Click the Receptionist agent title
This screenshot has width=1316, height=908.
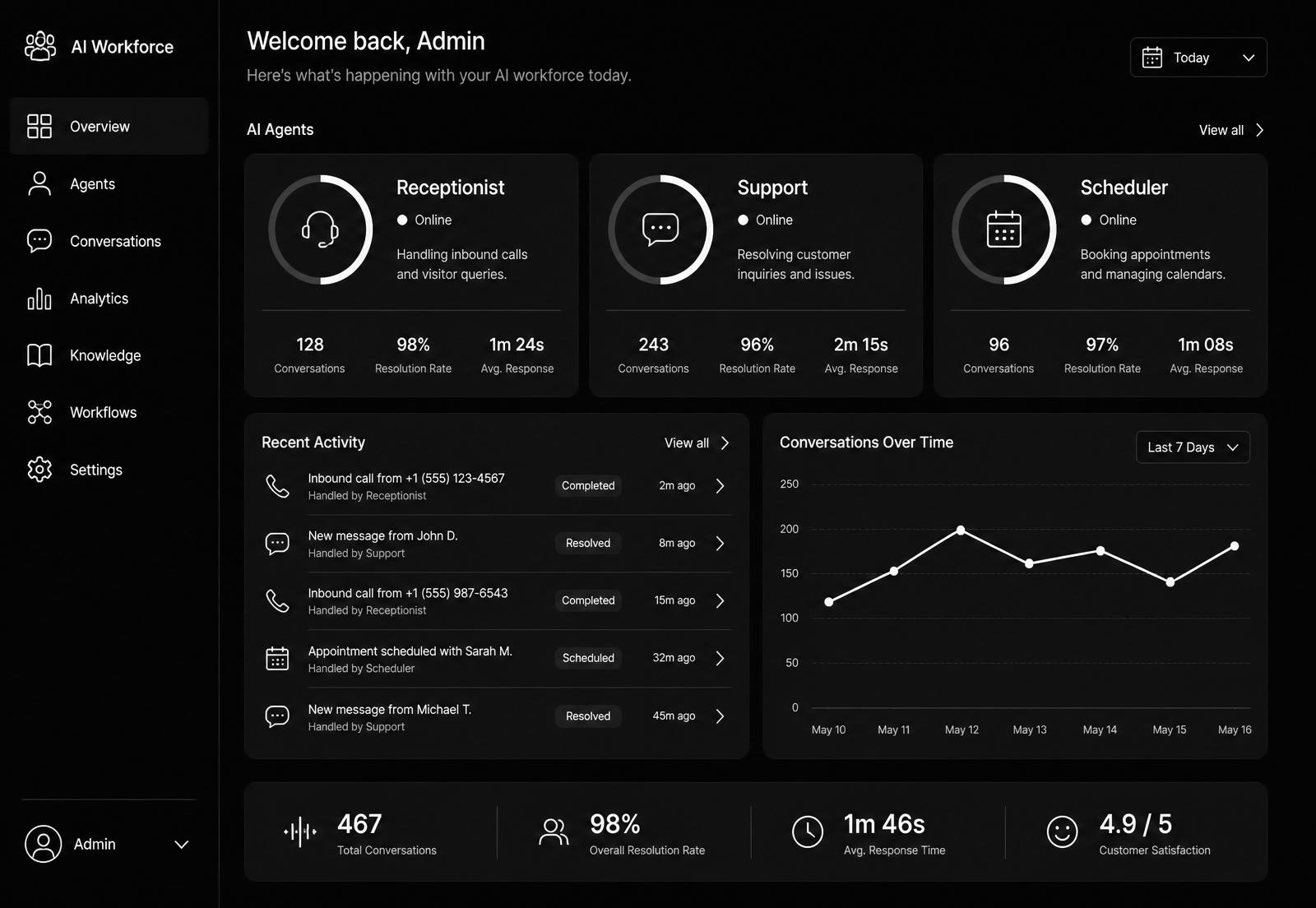point(450,188)
